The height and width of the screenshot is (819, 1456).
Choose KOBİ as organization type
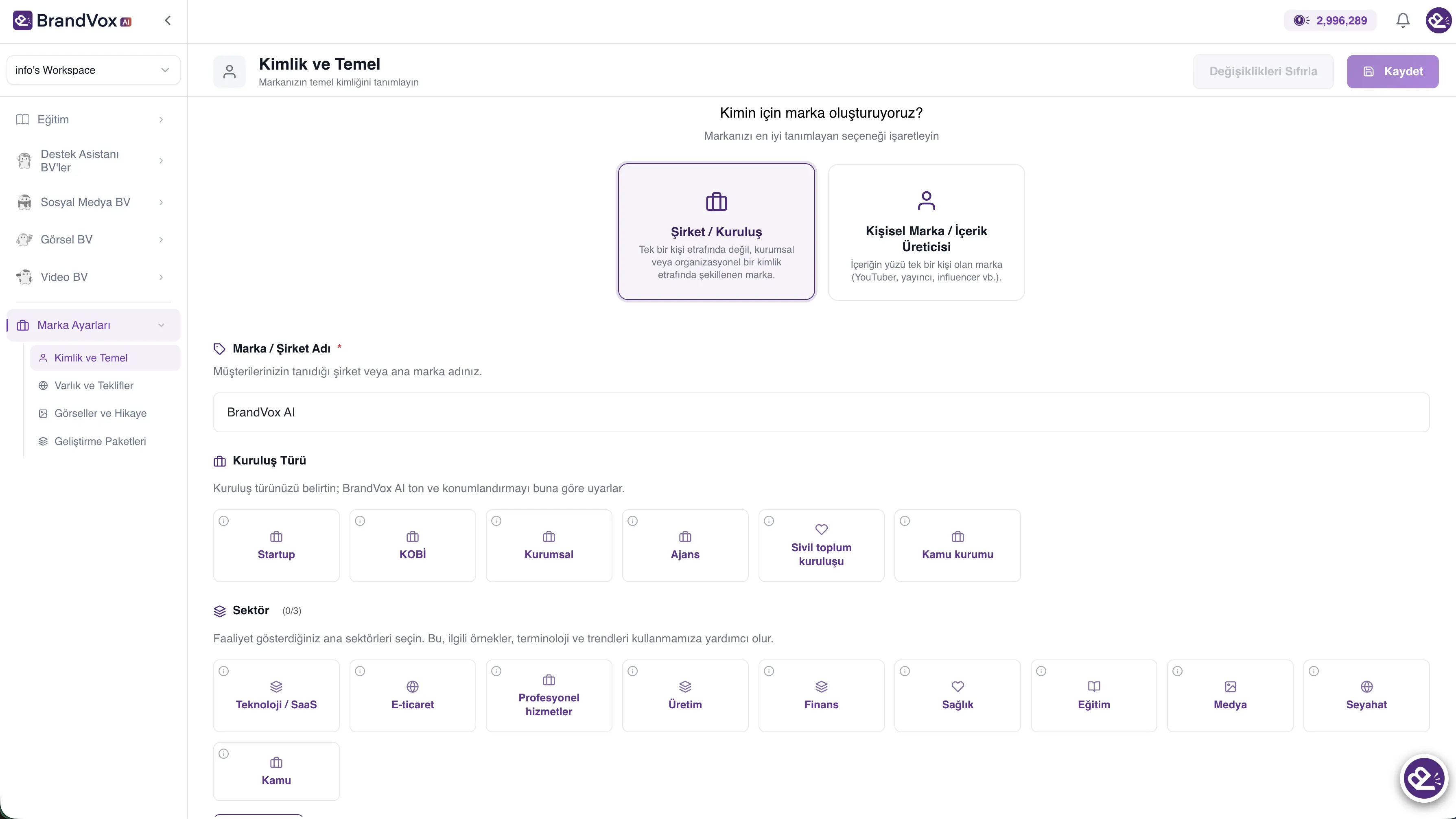point(413,545)
